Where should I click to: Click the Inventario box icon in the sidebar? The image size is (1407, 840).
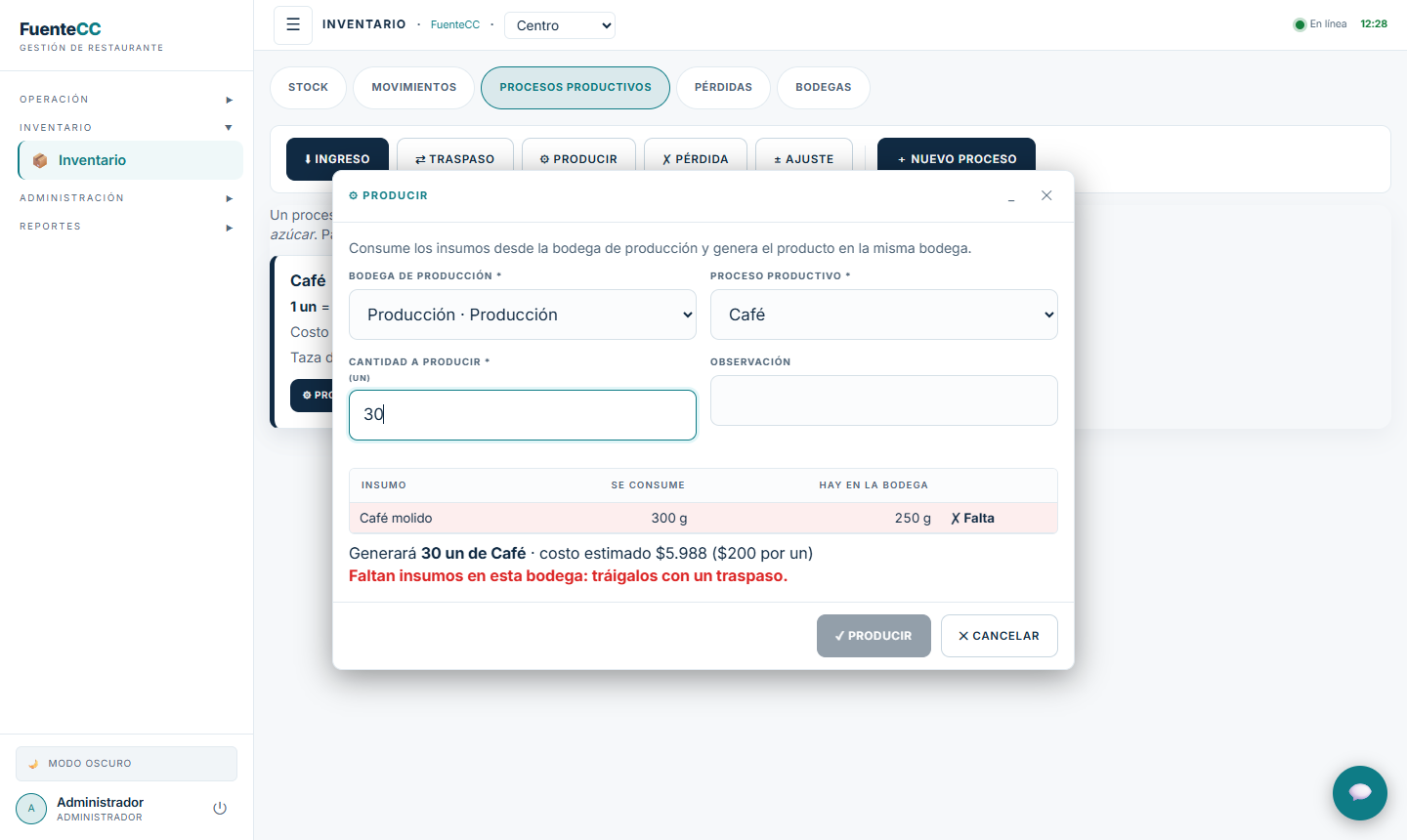(x=40, y=160)
